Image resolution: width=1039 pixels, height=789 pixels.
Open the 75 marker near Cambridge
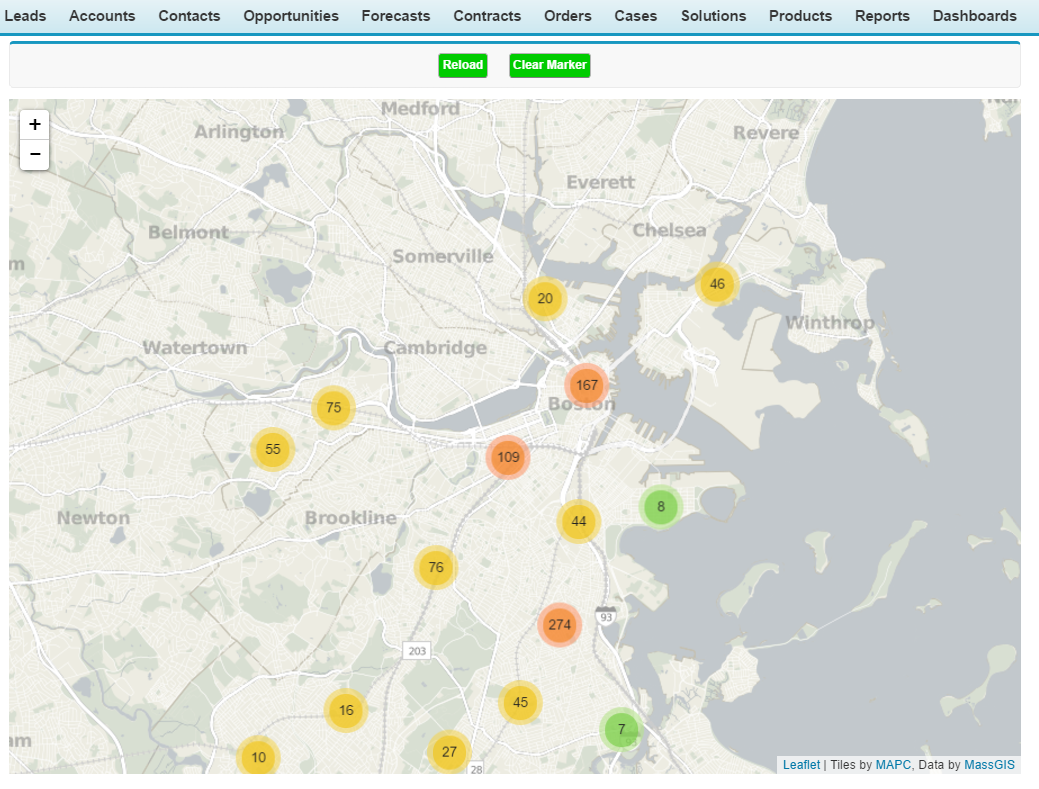pos(333,407)
